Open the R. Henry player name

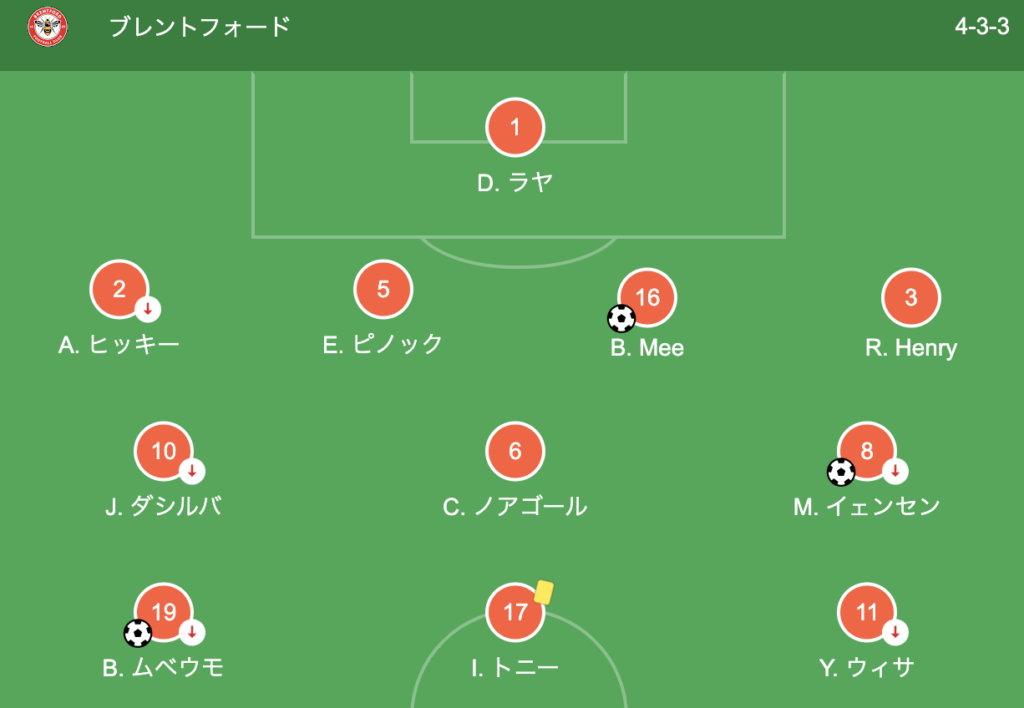tap(911, 347)
